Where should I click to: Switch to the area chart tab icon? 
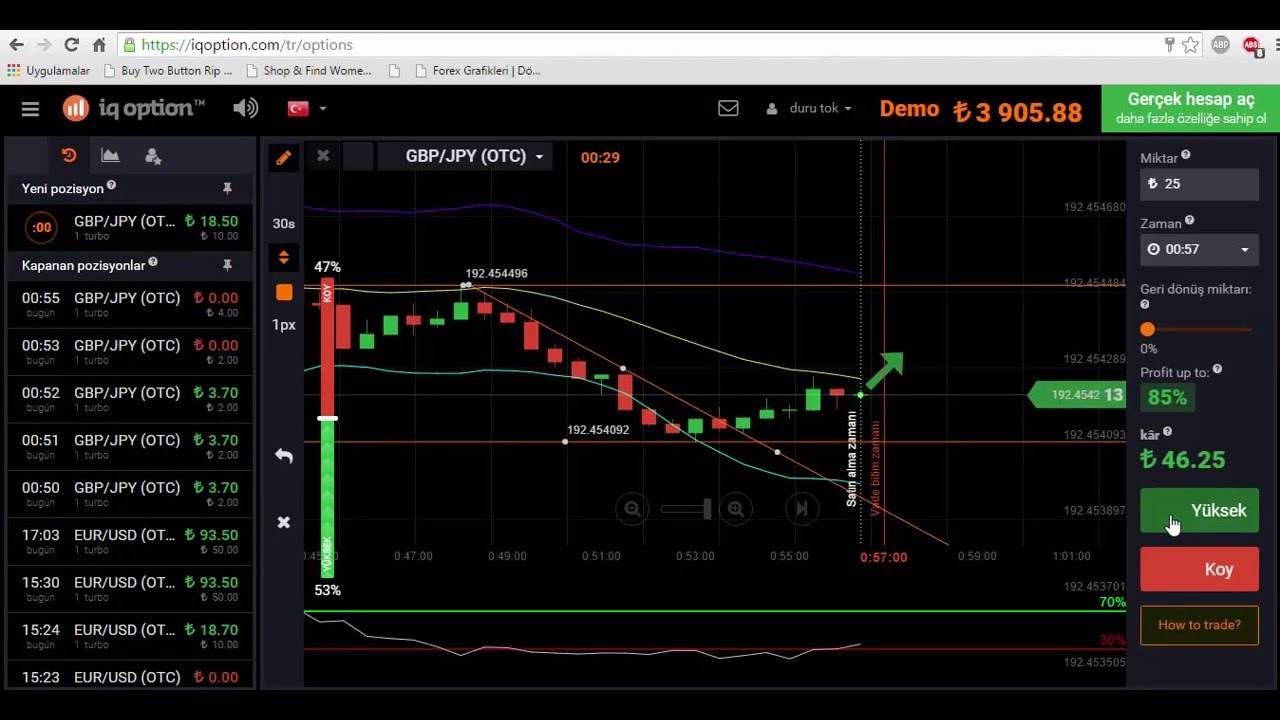(110, 155)
